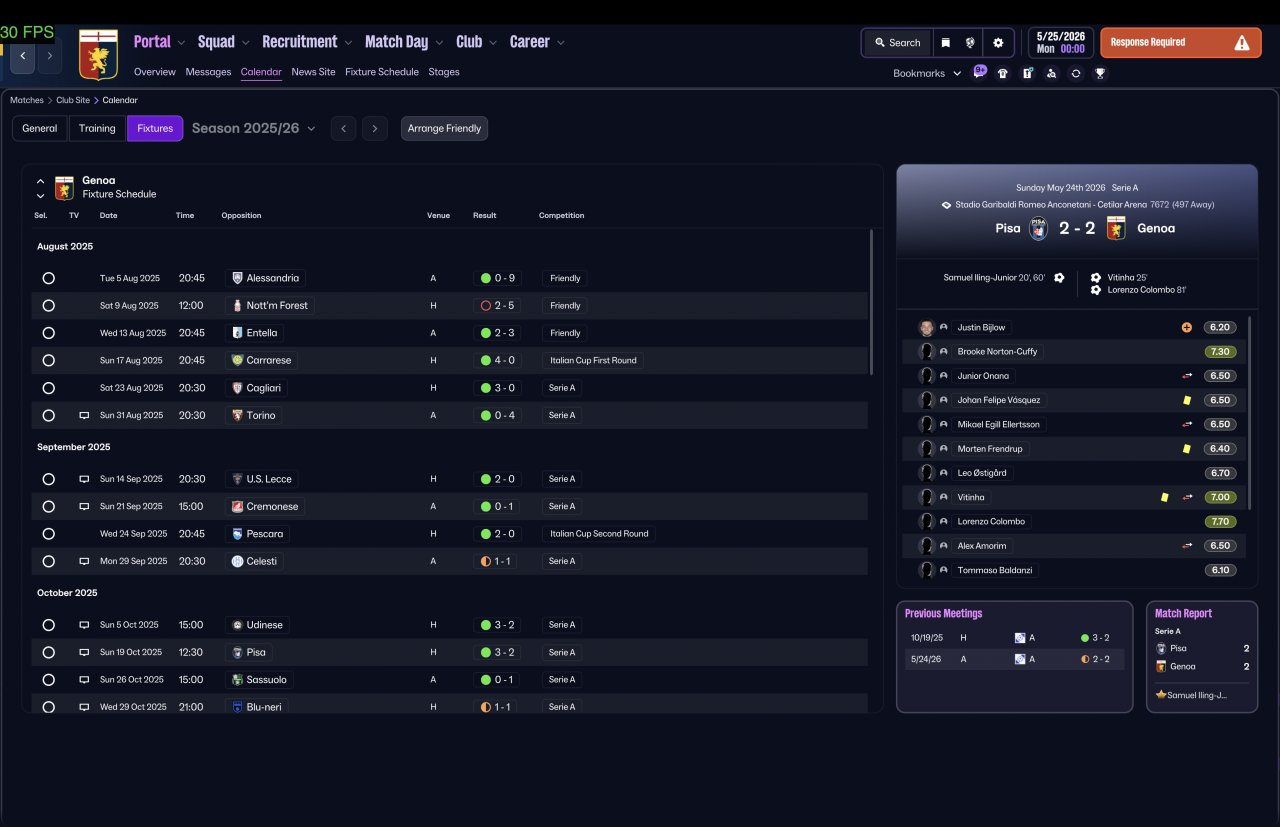Open the Season 2025/26 dropdown
The image size is (1280, 827).
pos(253,128)
